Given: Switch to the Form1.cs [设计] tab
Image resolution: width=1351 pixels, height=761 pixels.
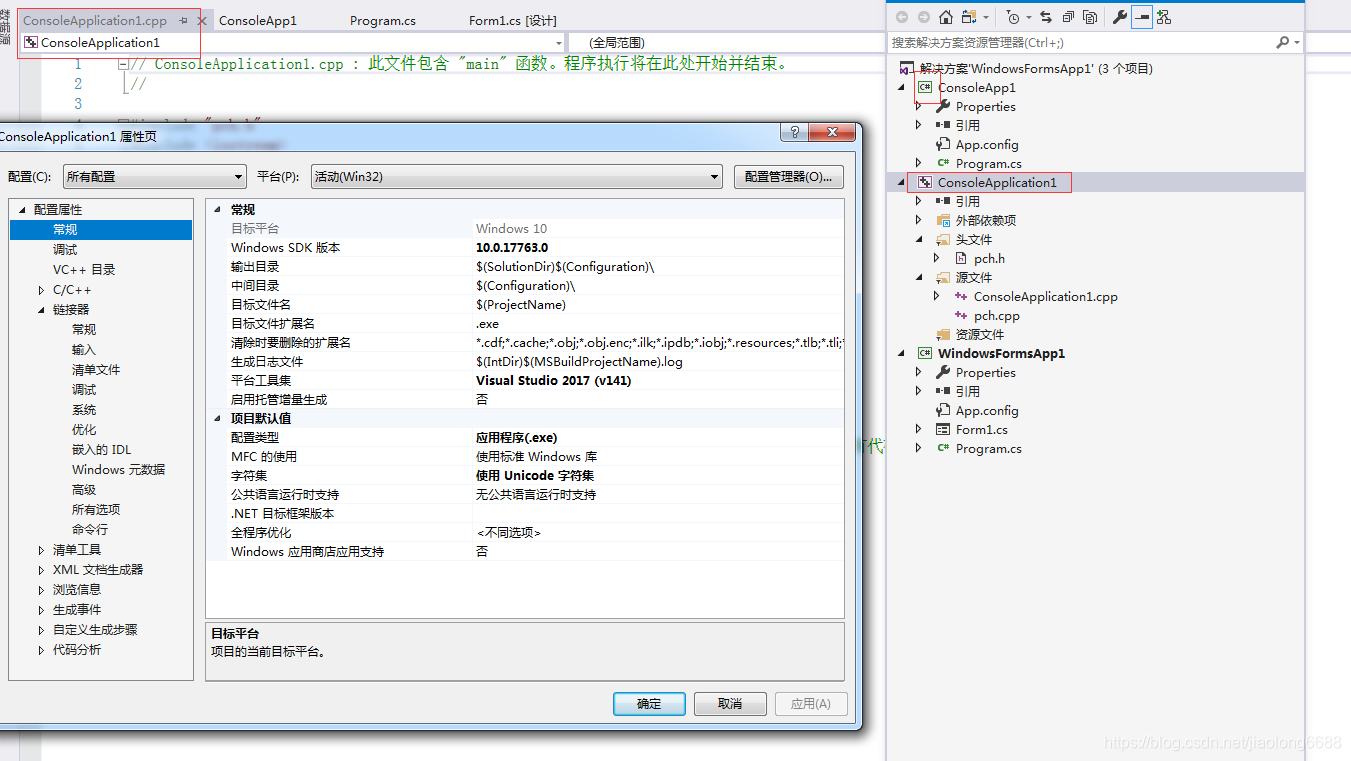Looking at the screenshot, I should tap(513, 20).
